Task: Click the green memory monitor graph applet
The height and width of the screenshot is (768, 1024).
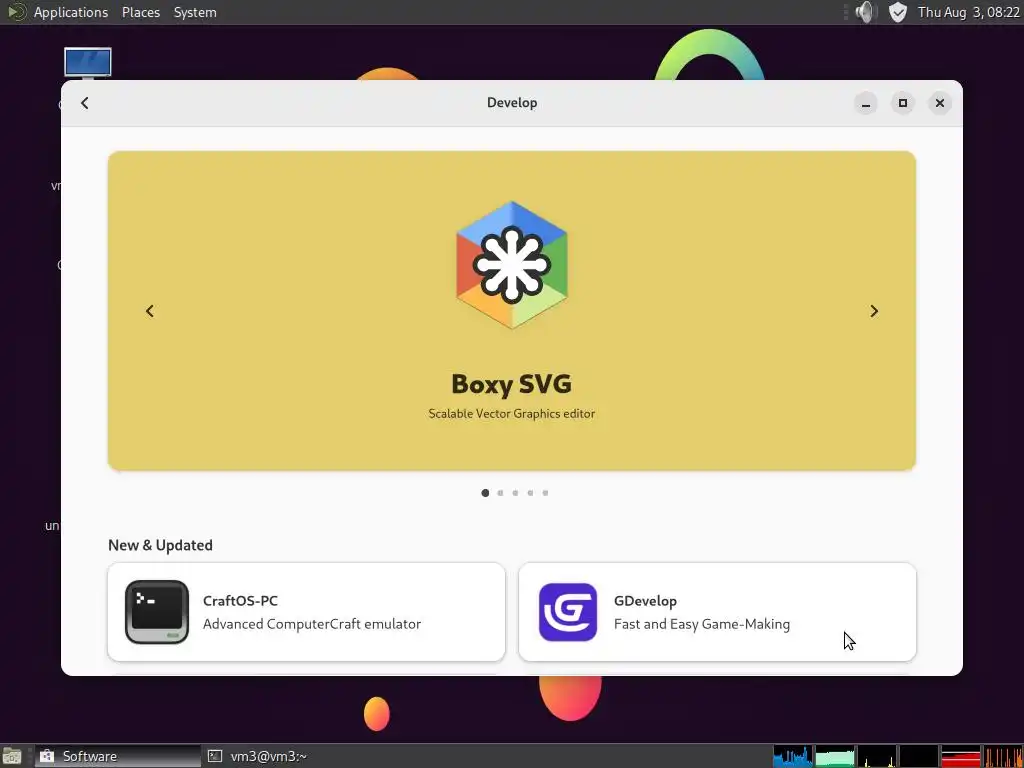Action: point(835,756)
